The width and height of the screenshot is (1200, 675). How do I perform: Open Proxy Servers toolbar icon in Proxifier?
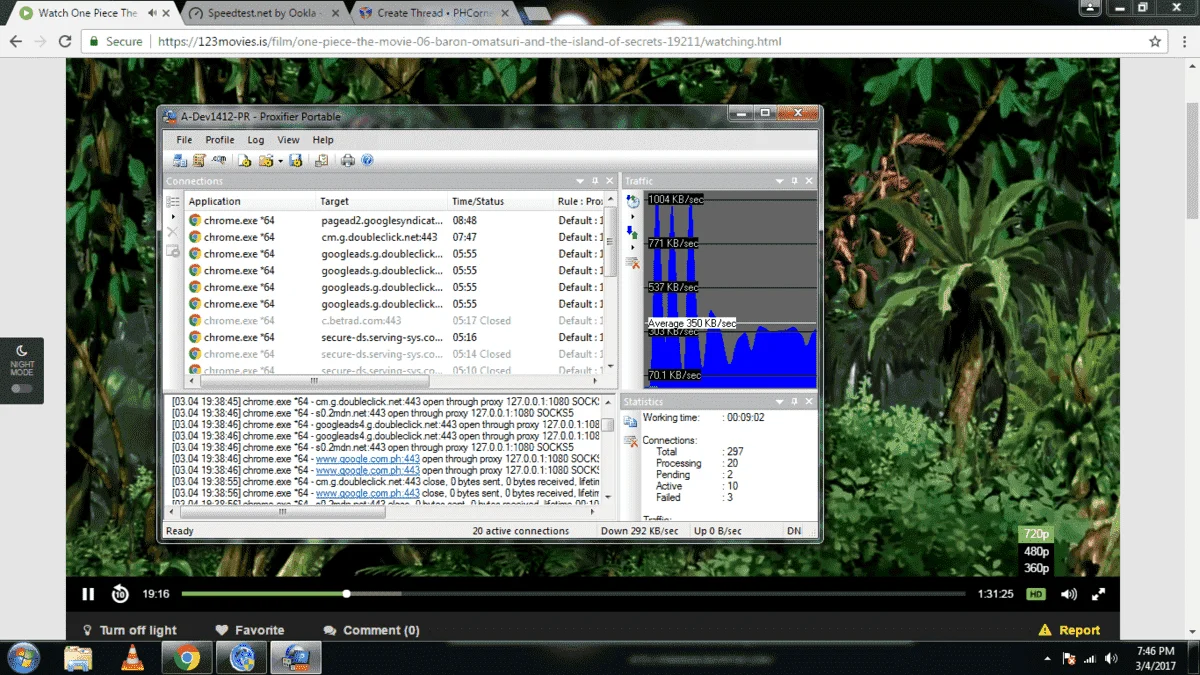[x=180, y=160]
